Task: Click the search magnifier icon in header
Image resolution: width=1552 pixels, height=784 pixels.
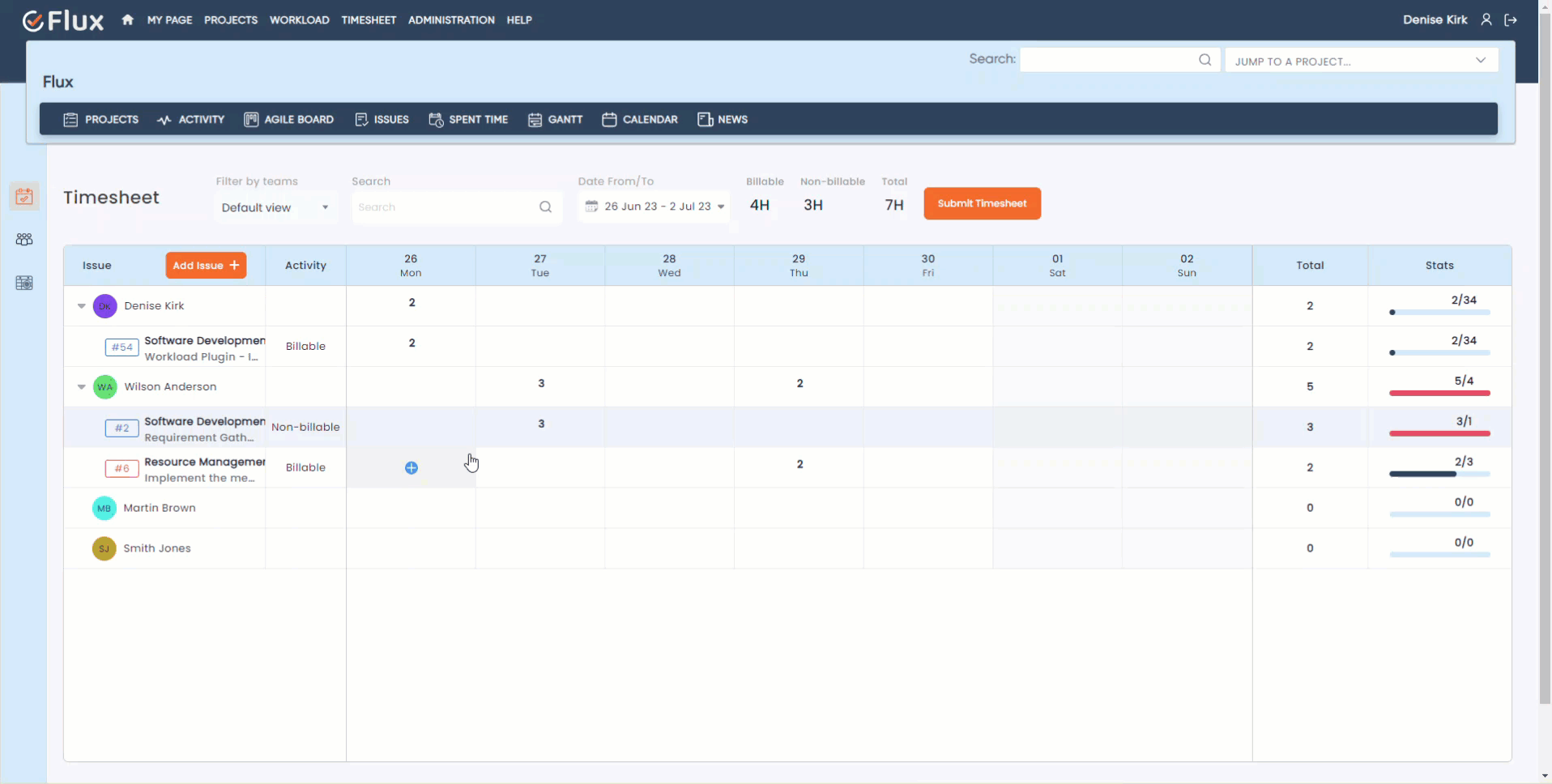Action: pyautogui.click(x=1205, y=60)
